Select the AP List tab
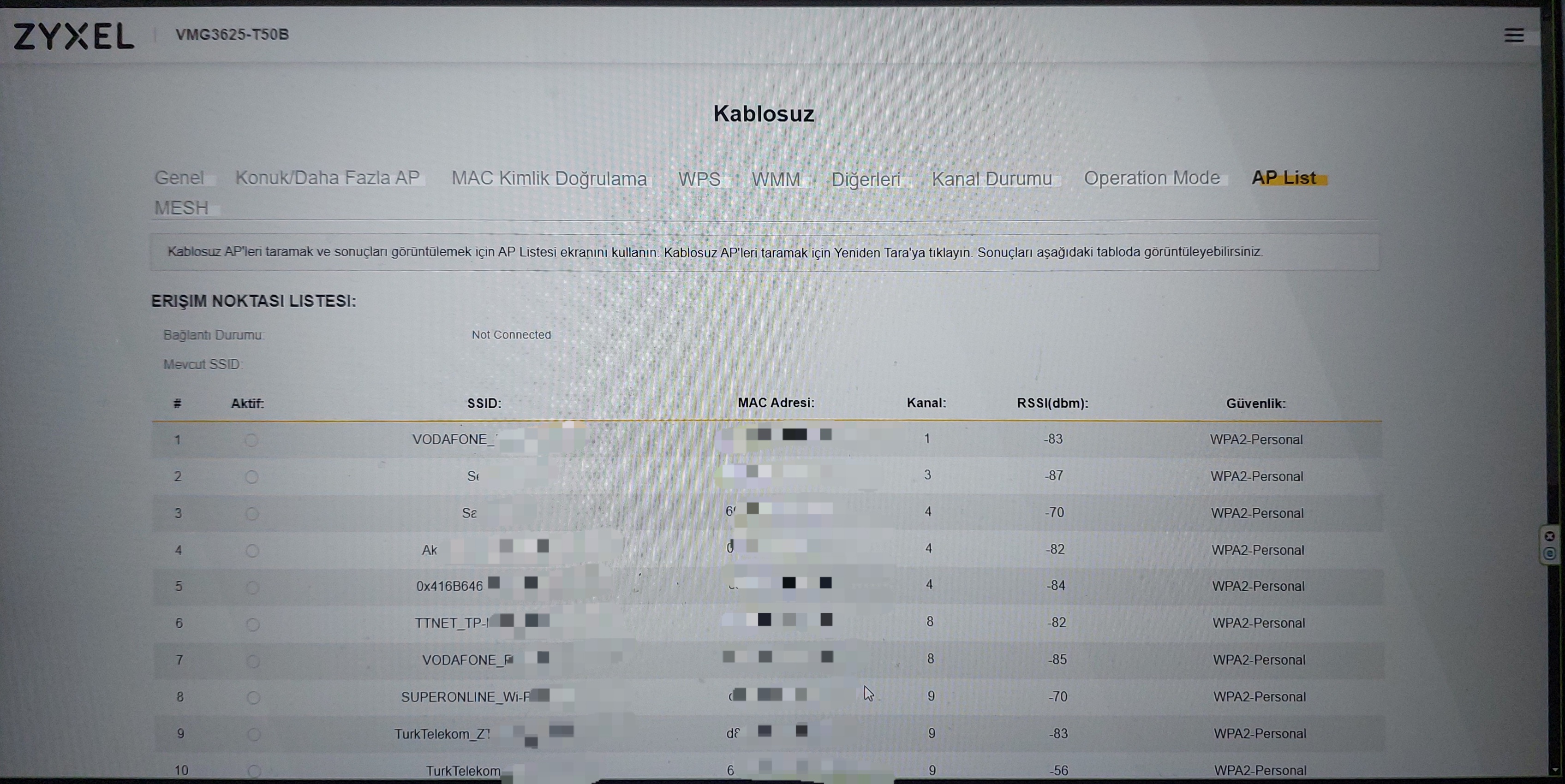Screen dimensions: 1565x784 [x=1284, y=178]
